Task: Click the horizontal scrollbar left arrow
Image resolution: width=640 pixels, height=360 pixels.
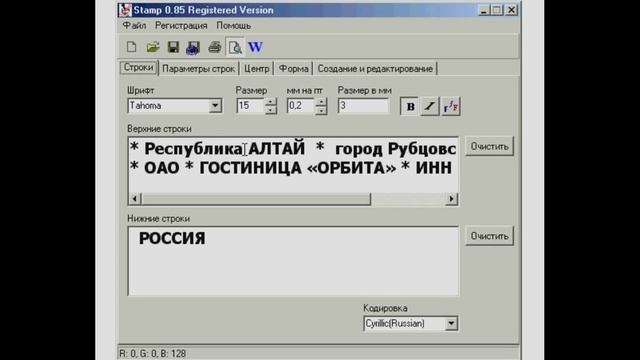Action: [x=135, y=199]
